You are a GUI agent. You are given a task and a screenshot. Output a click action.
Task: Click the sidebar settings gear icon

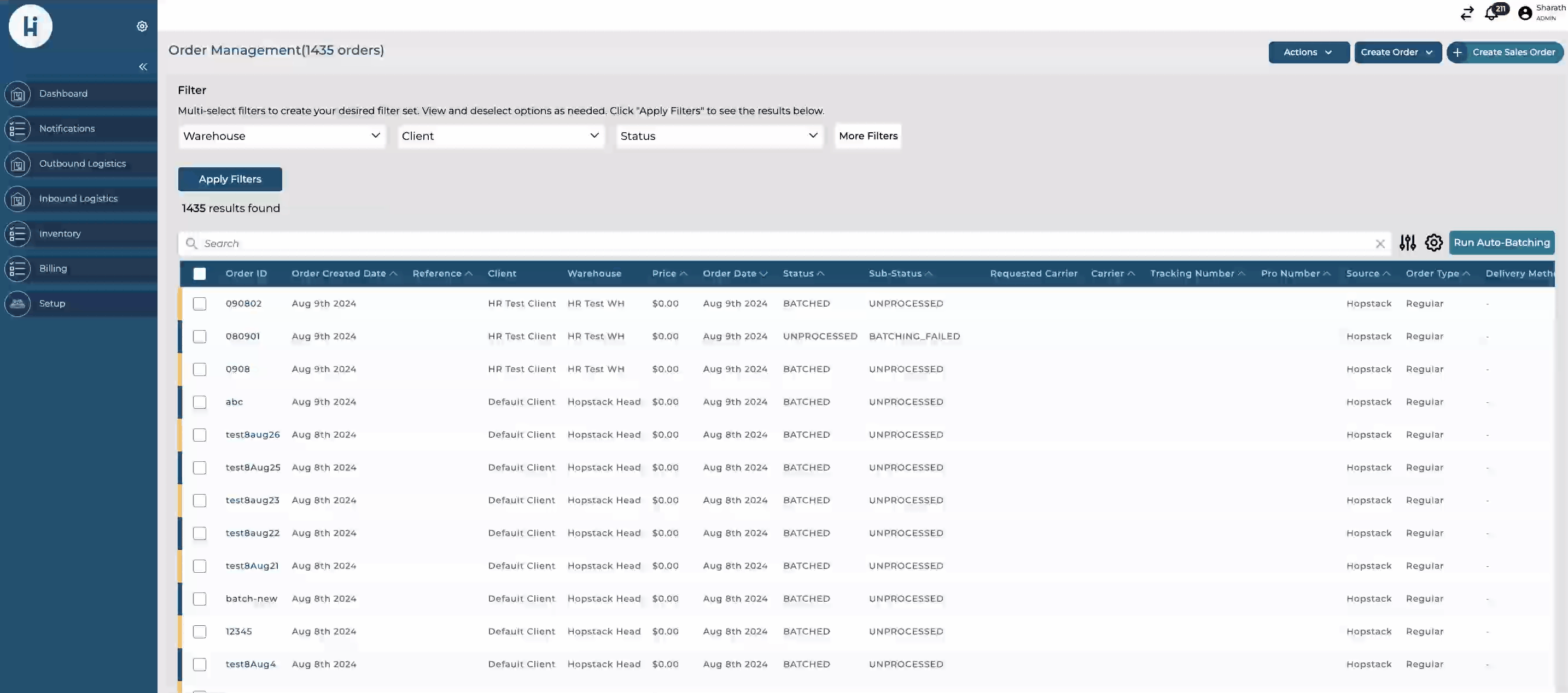[x=142, y=26]
